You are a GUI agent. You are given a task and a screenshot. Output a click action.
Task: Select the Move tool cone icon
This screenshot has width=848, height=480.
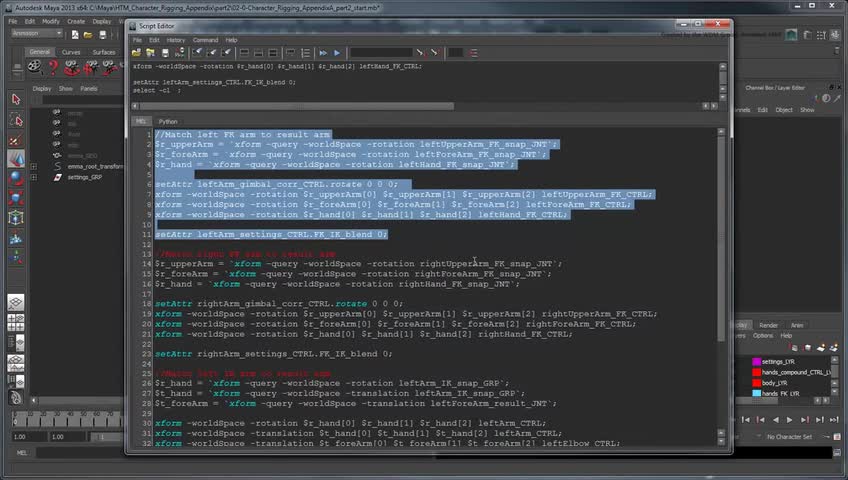[x=16, y=158]
